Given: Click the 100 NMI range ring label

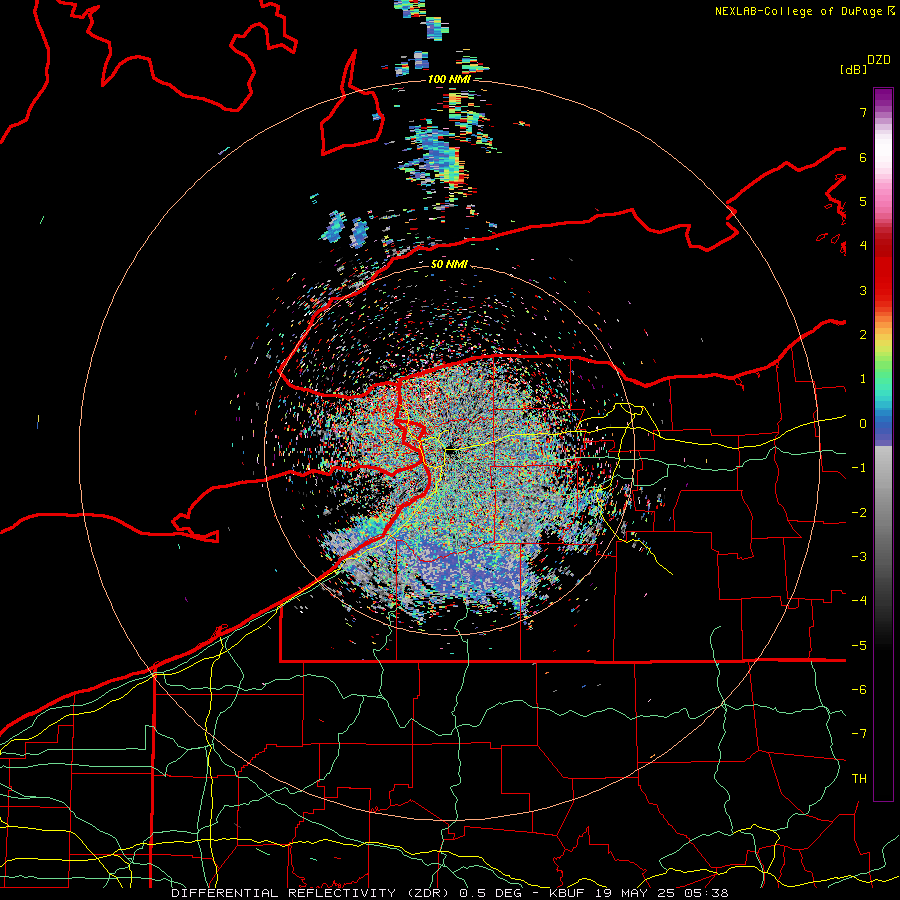Looking at the screenshot, I should 449,79.
